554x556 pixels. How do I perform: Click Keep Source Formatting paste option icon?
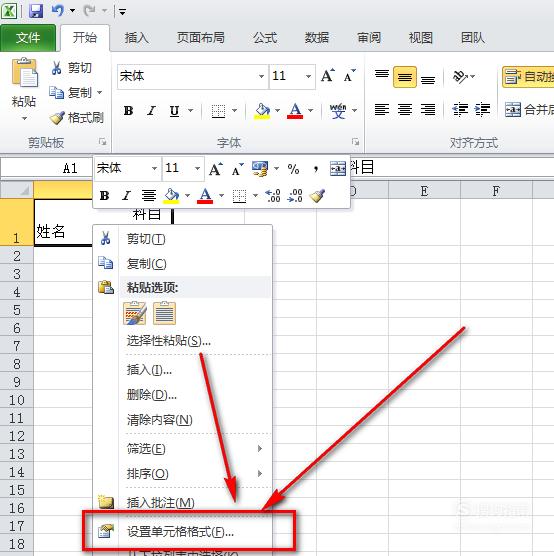coord(135,313)
